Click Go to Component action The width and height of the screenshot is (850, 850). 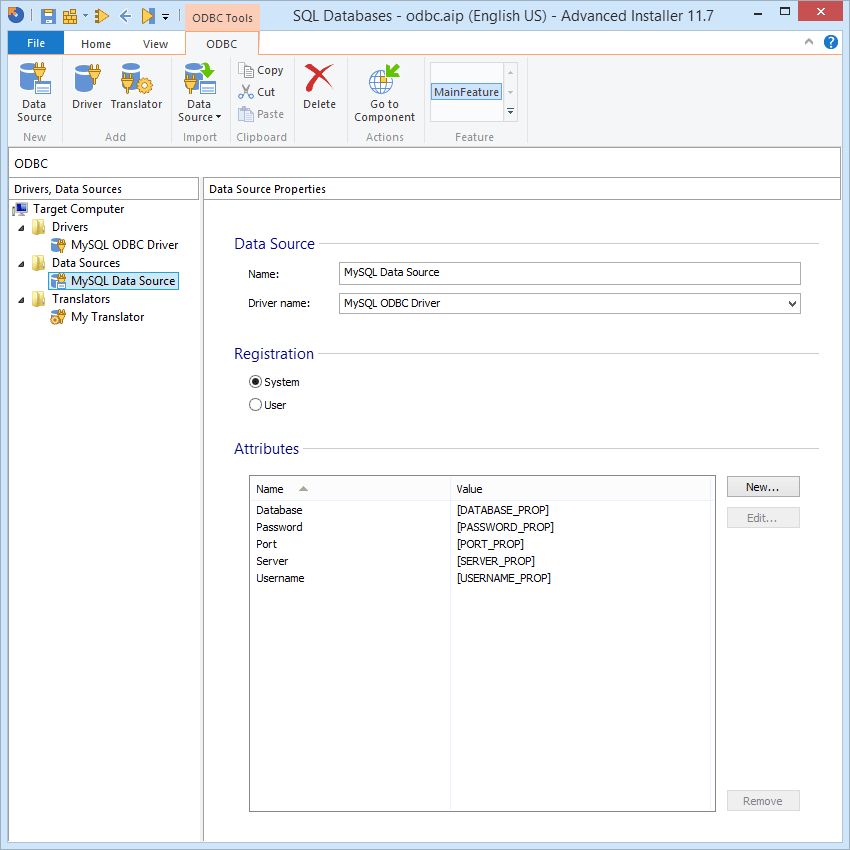(384, 92)
